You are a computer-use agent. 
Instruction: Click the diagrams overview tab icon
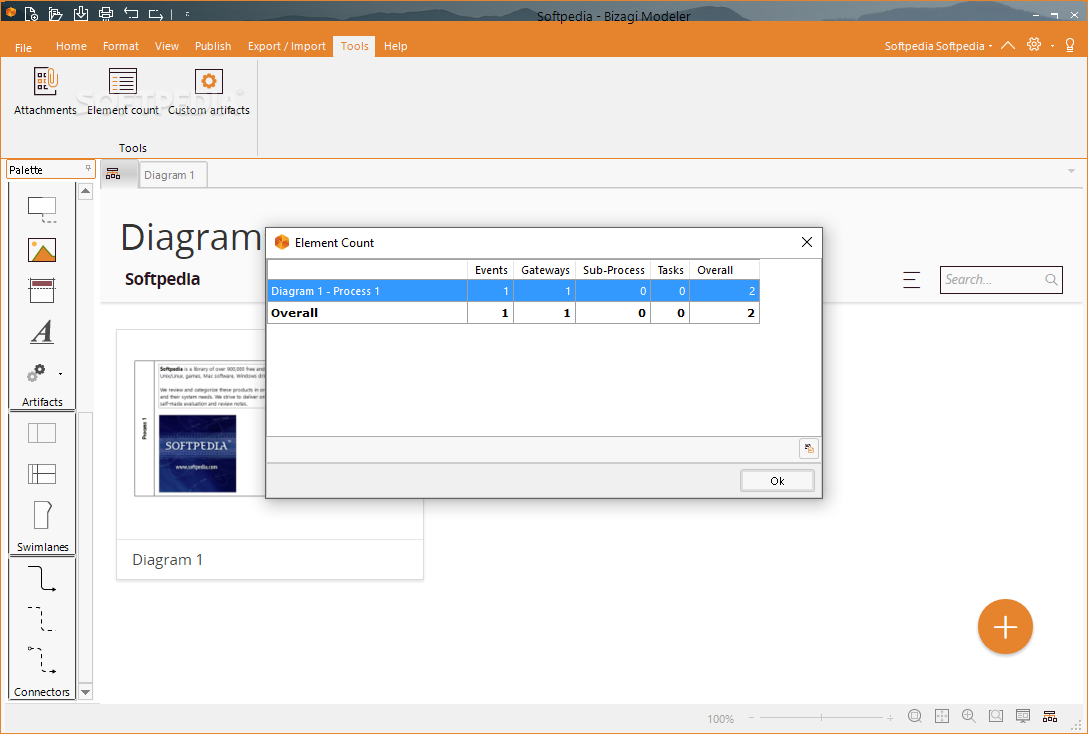[x=113, y=175]
